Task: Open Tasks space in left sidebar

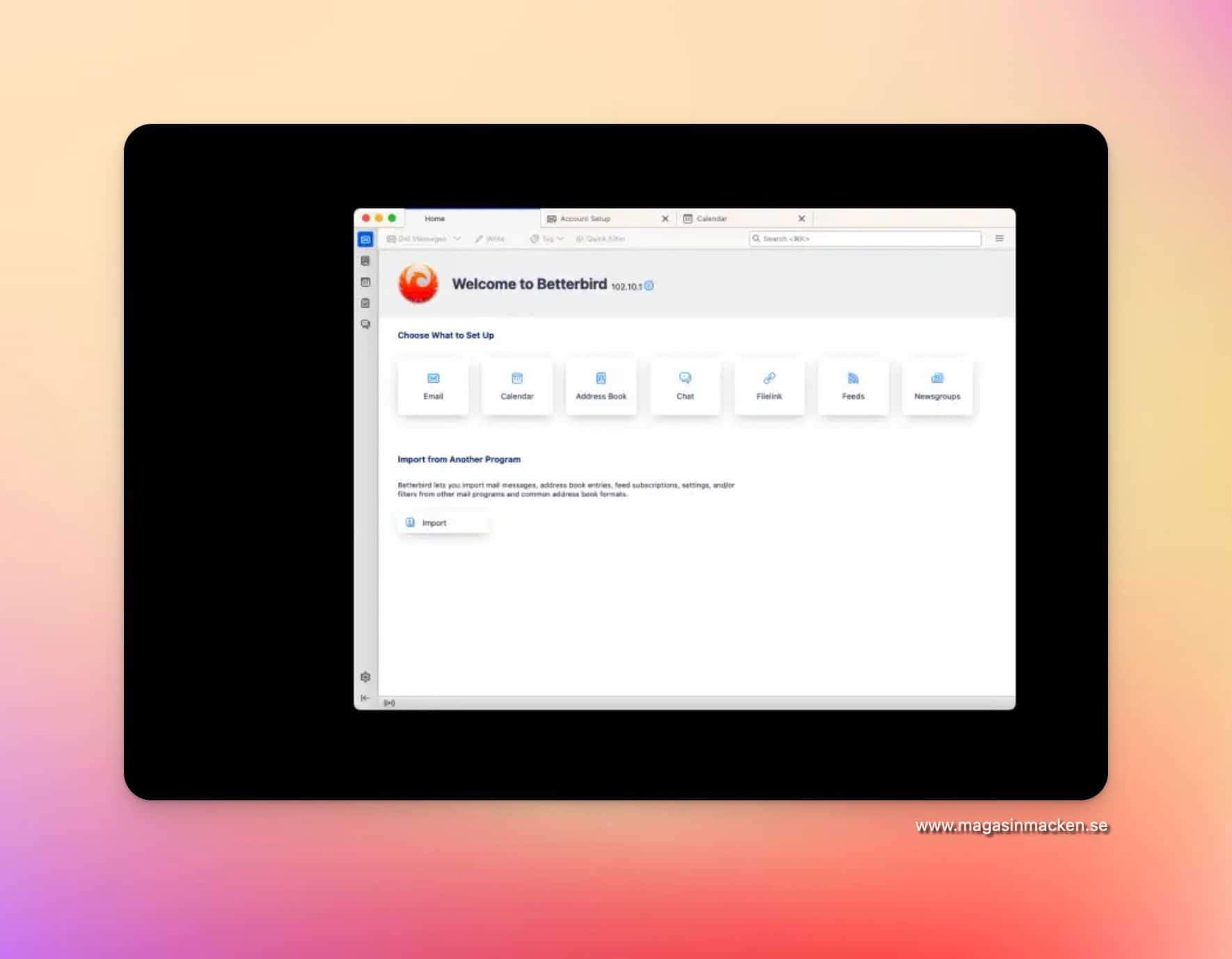Action: click(365, 303)
